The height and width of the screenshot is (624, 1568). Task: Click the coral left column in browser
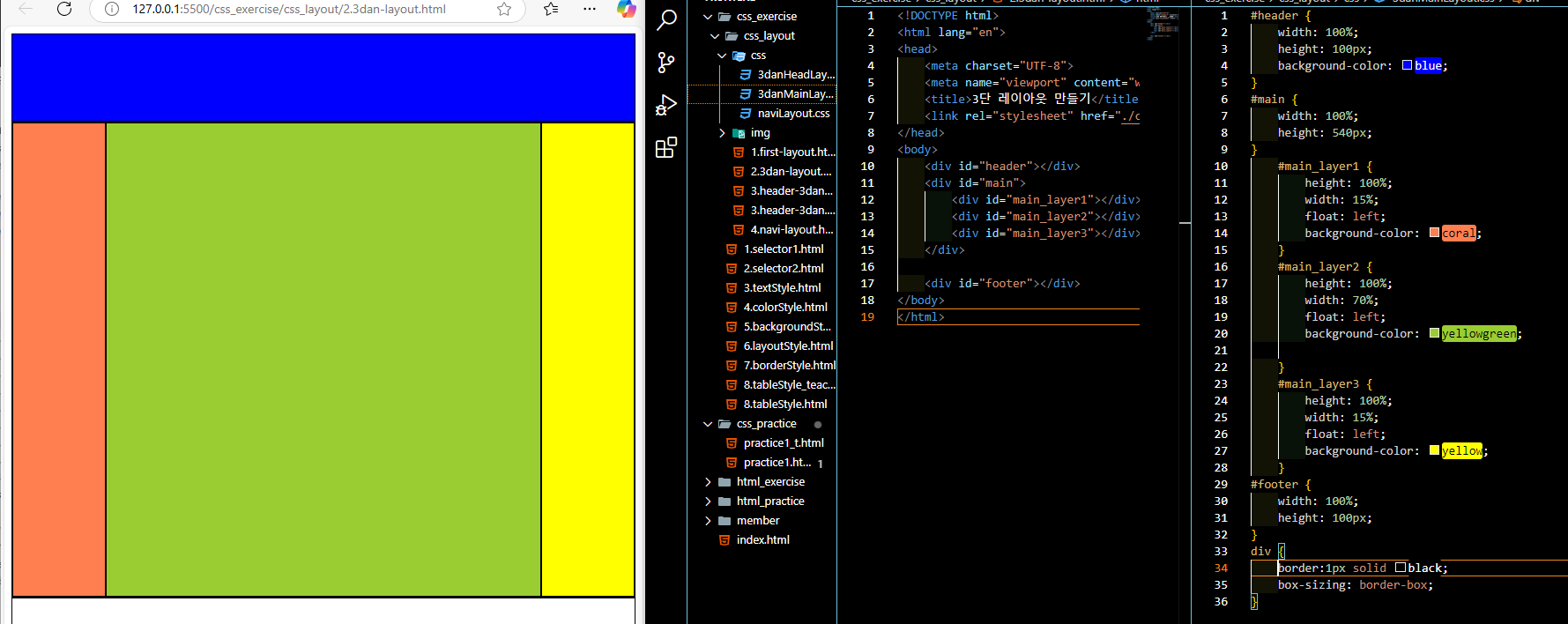(x=59, y=360)
